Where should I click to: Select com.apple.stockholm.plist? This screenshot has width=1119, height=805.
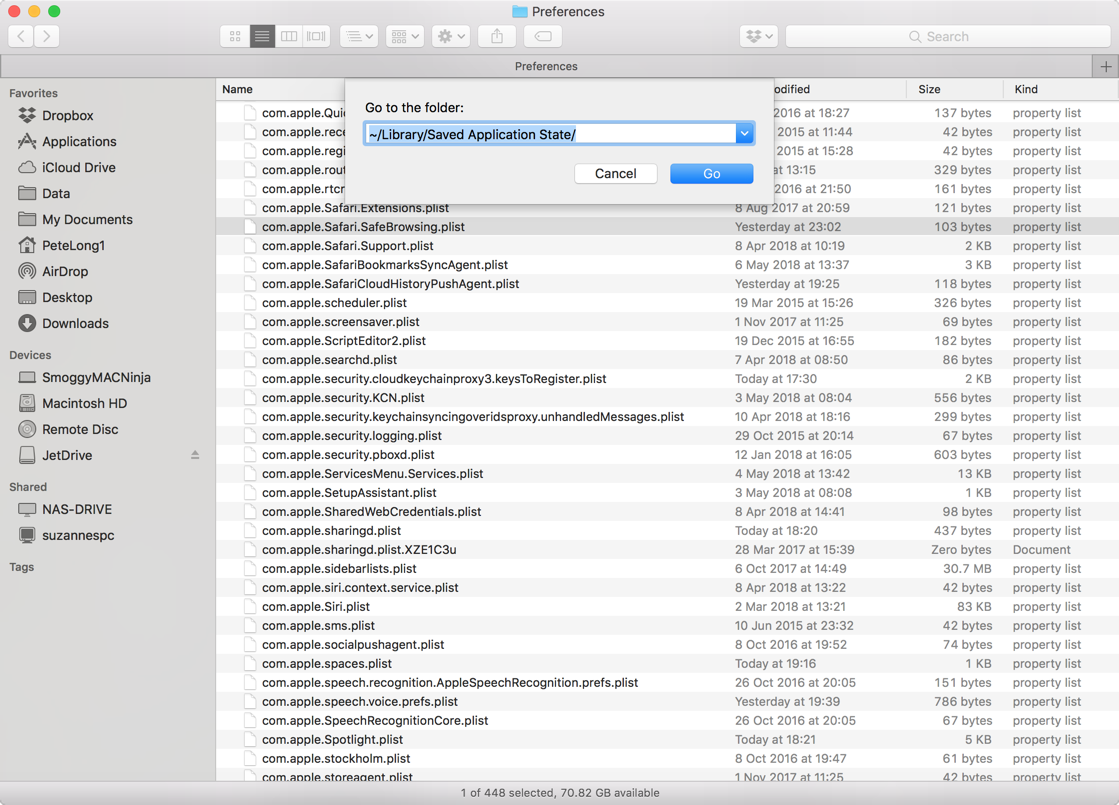point(667,759)
